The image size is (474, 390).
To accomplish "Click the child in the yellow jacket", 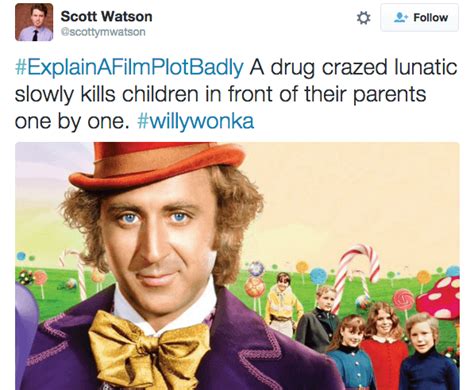I will click(x=282, y=303).
